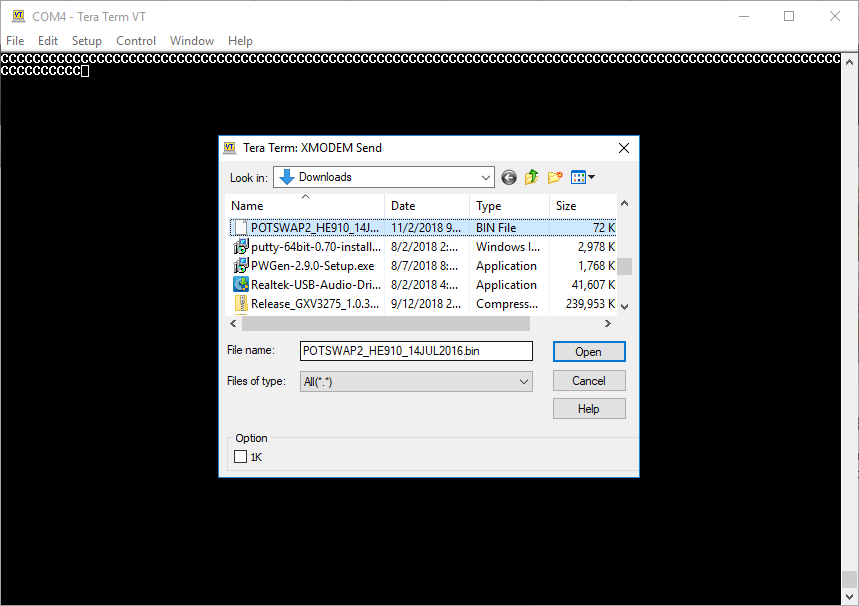This screenshot has width=859, height=606.
Task: Open the Edit menu
Action: (48, 41)
